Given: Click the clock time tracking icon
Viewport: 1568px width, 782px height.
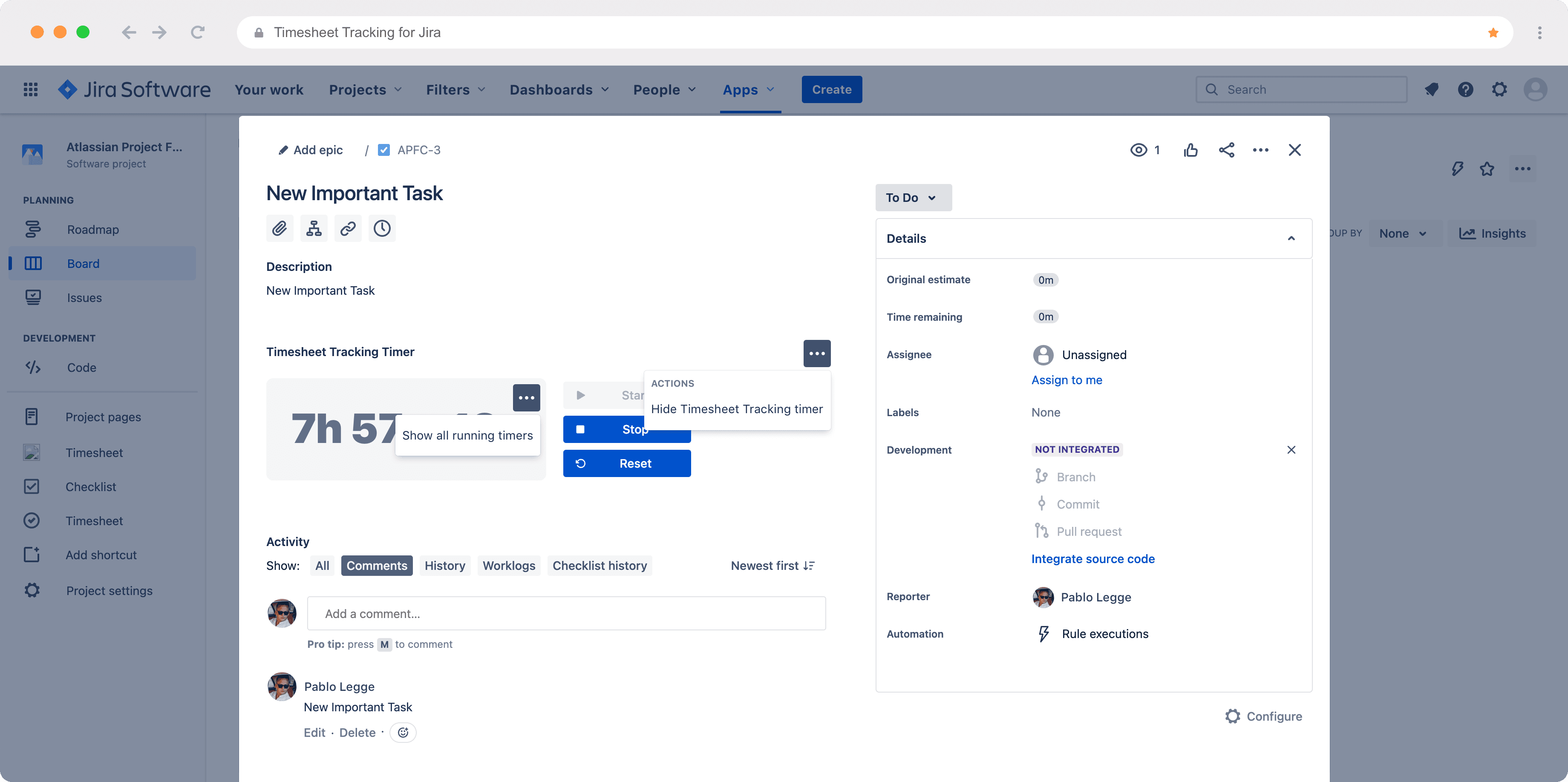Looking at the screenshot, I should pyautogui.click(x=382, y=228).
